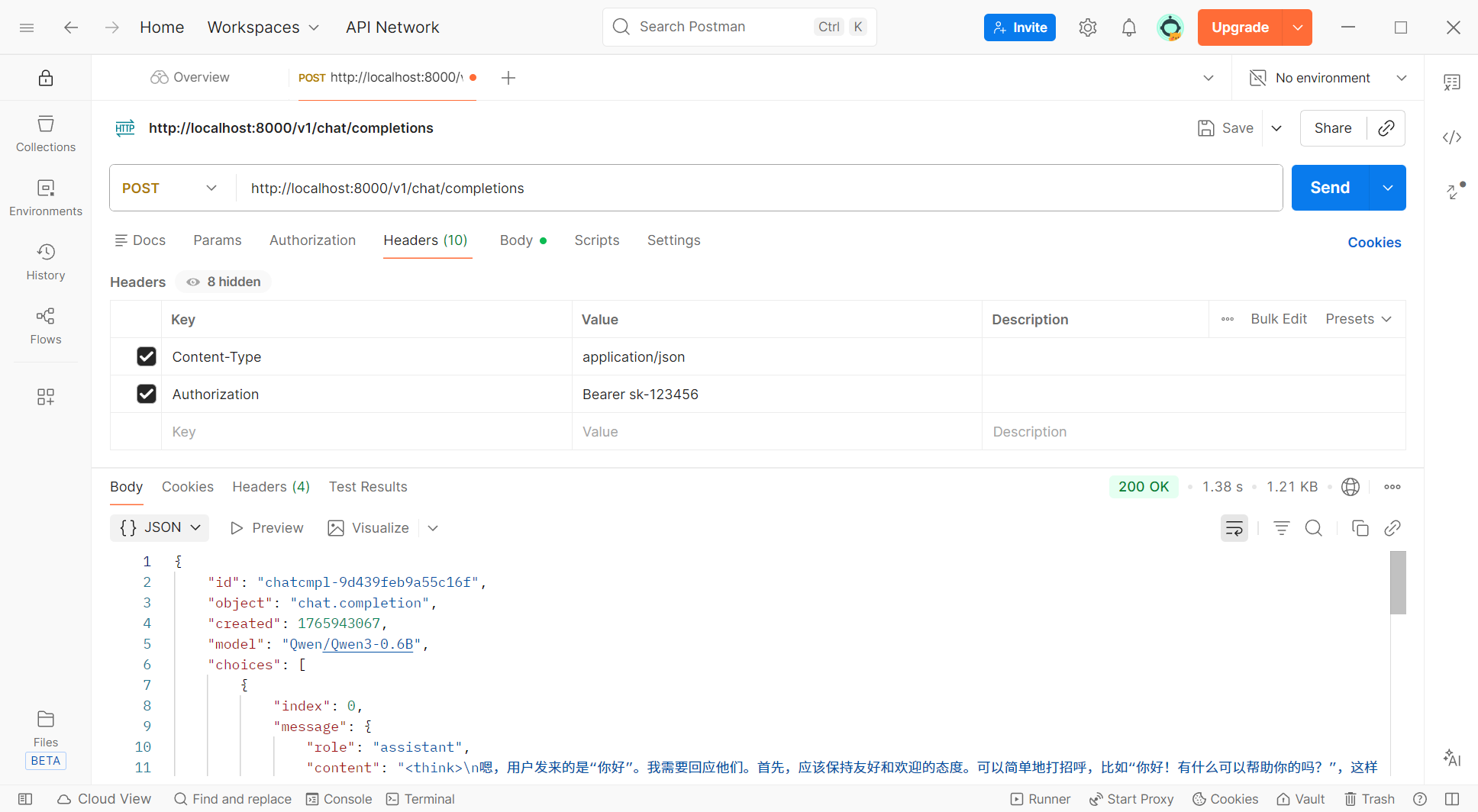Go back with the left arrow
The height and width of the screenshot is (812, 1478).
71,27
